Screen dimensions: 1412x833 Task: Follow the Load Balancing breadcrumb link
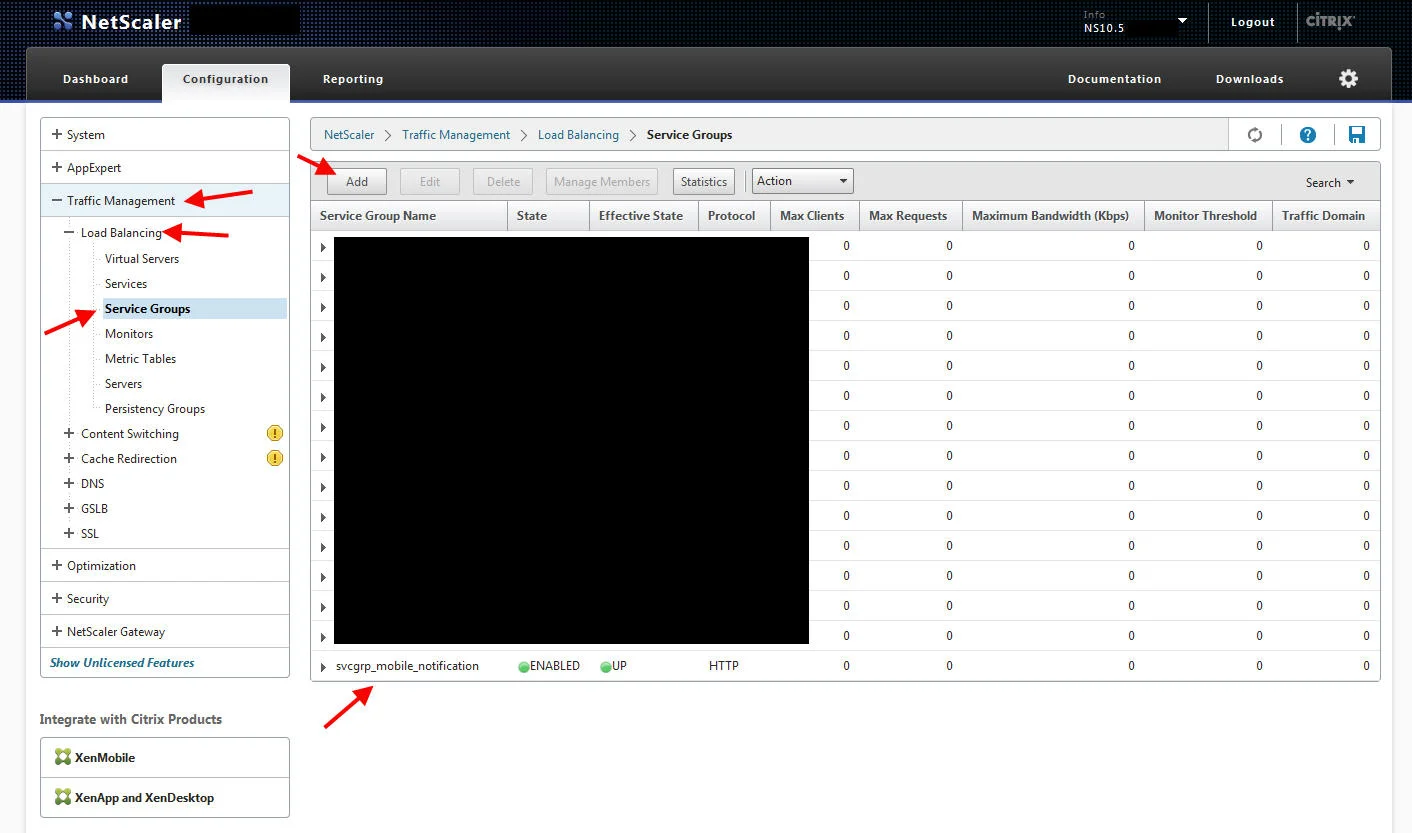click(x=578, y=134)
